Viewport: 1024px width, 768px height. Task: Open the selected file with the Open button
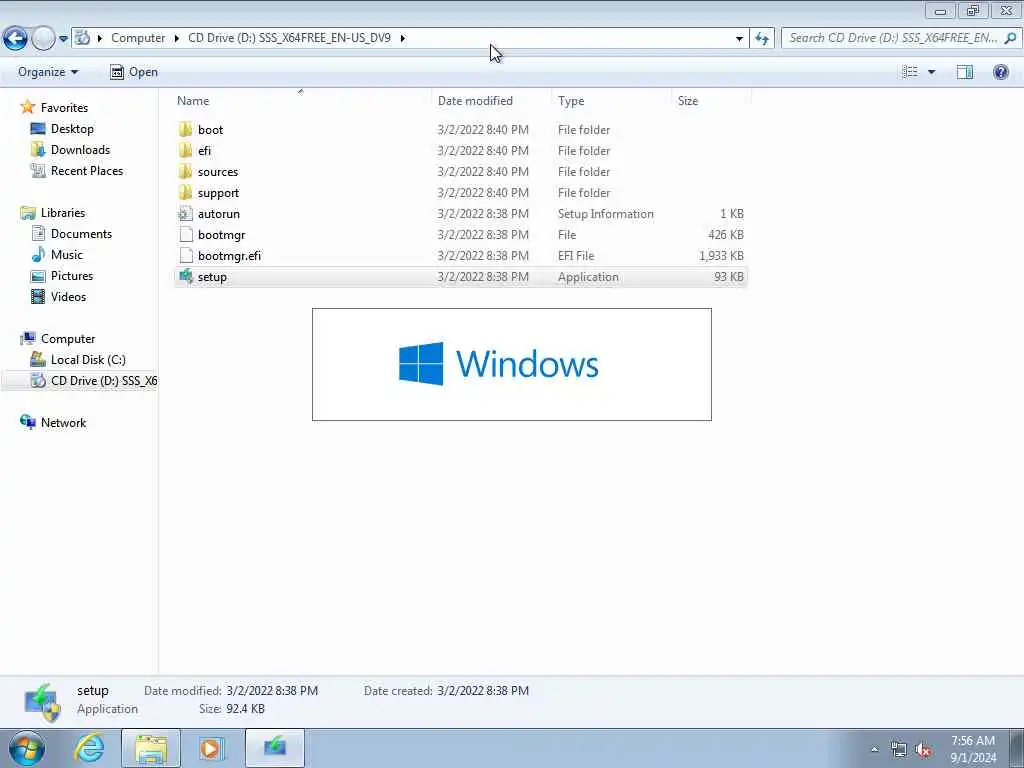(x=134, y=72)
